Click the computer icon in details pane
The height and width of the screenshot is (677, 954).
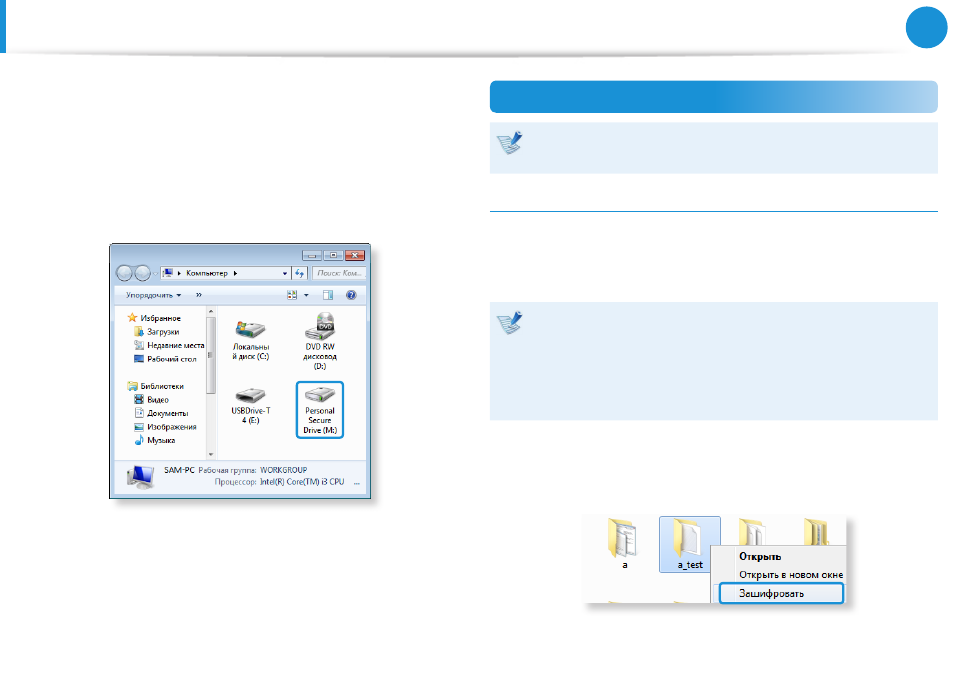click(x=141, y=477)
